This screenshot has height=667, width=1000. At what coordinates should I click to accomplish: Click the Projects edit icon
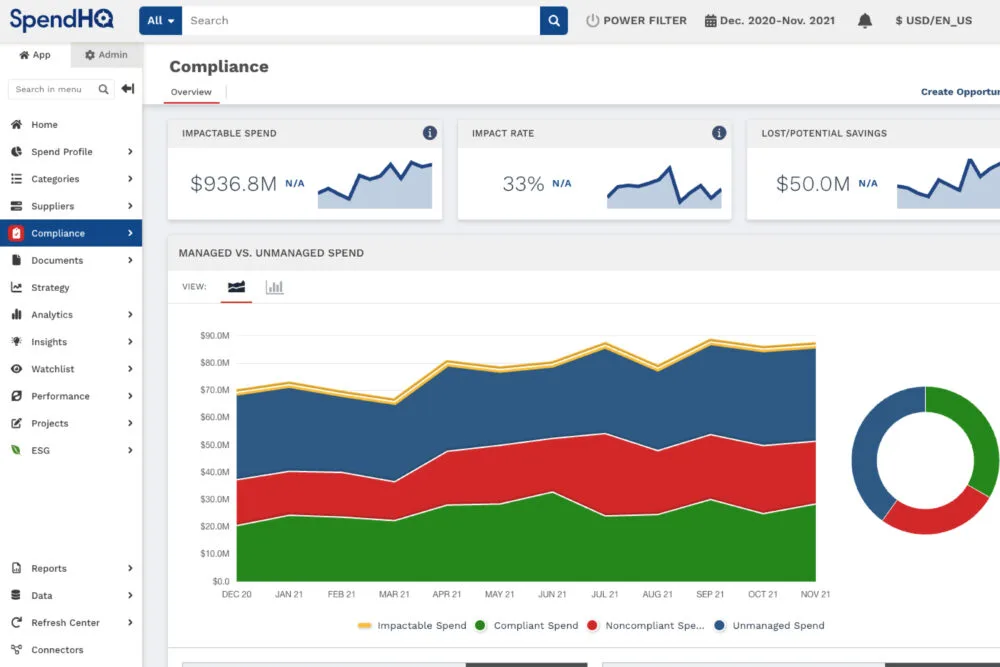point(17,423)
